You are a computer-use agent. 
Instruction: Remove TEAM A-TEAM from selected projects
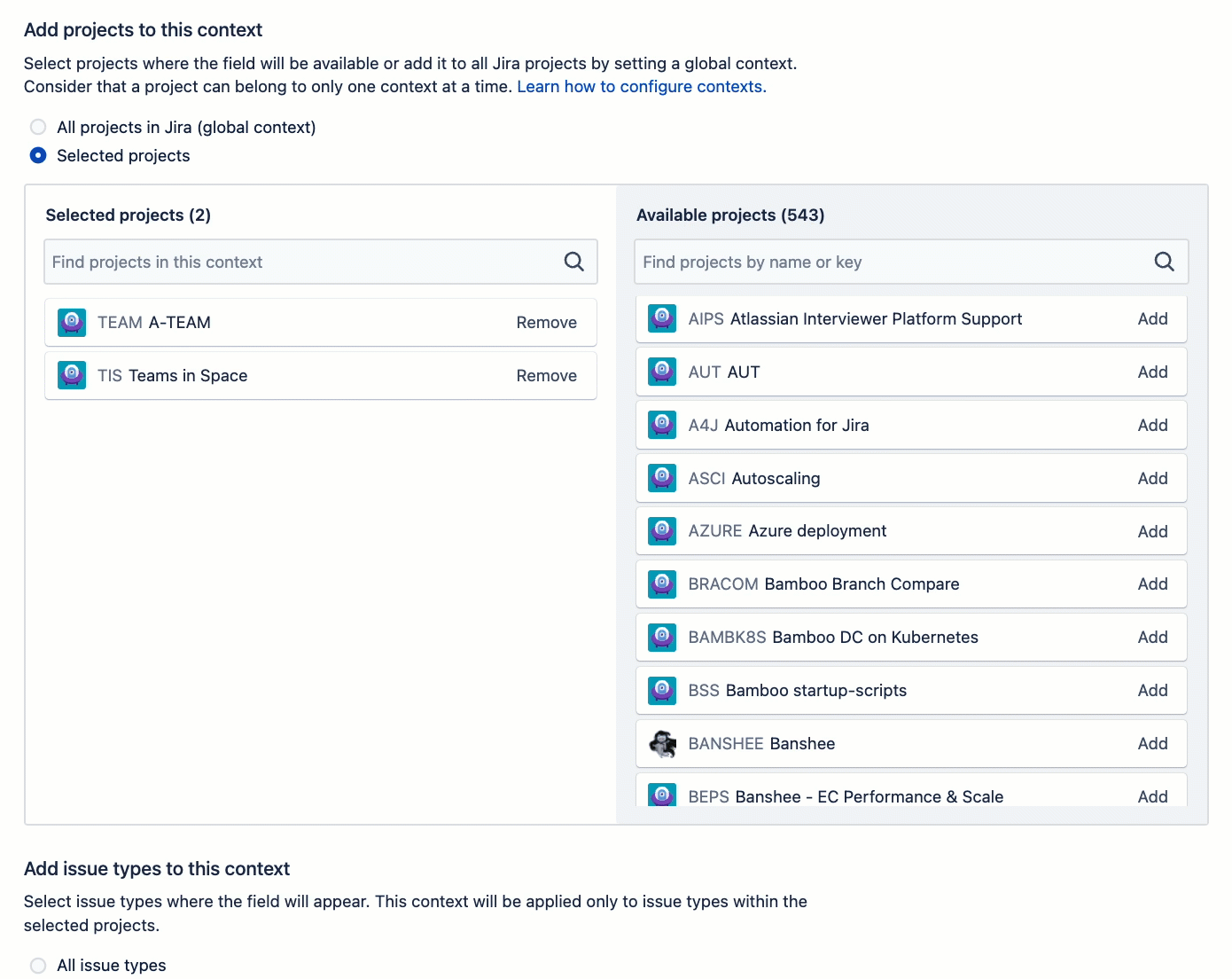pyautogui.click(x=546, y=322)
